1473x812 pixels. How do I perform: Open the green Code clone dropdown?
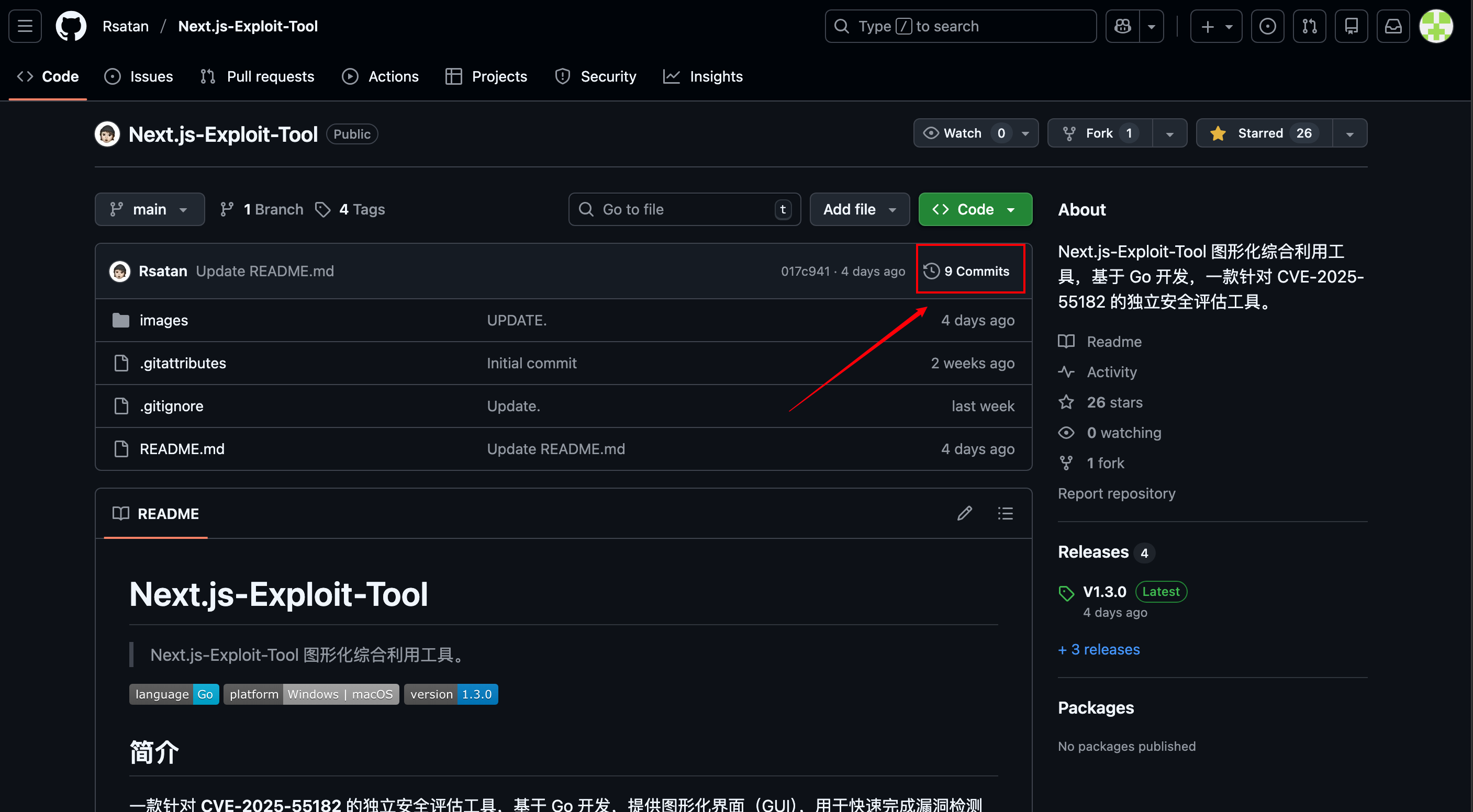pos(975,209)
